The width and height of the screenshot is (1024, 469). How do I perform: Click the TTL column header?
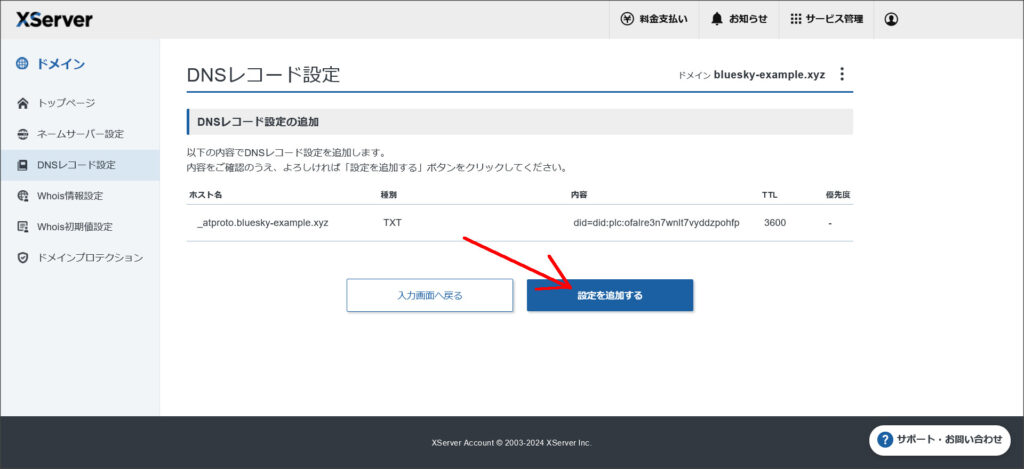[x=769, y=195]
